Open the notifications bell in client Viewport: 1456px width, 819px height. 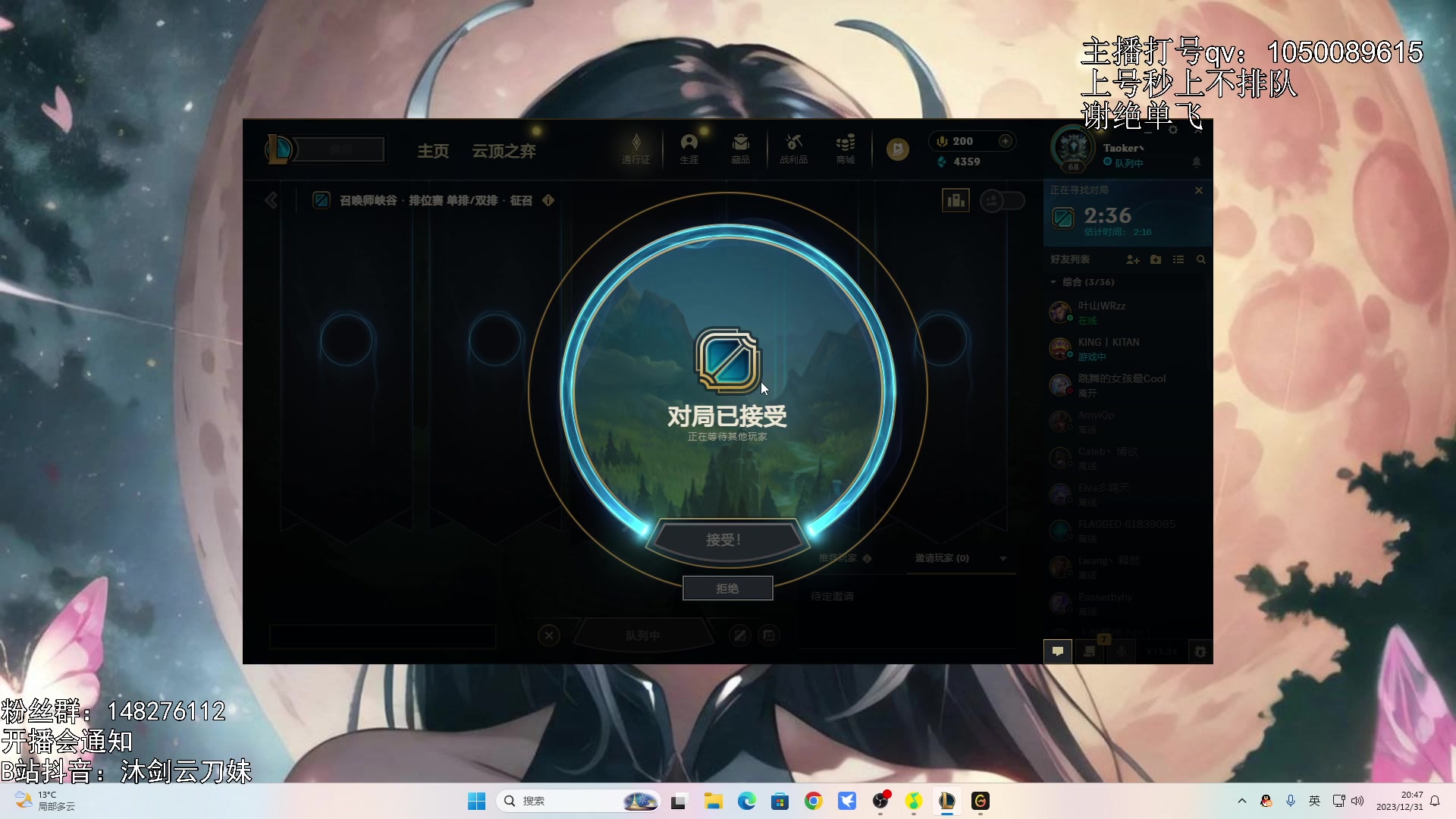pos(1197,162)
